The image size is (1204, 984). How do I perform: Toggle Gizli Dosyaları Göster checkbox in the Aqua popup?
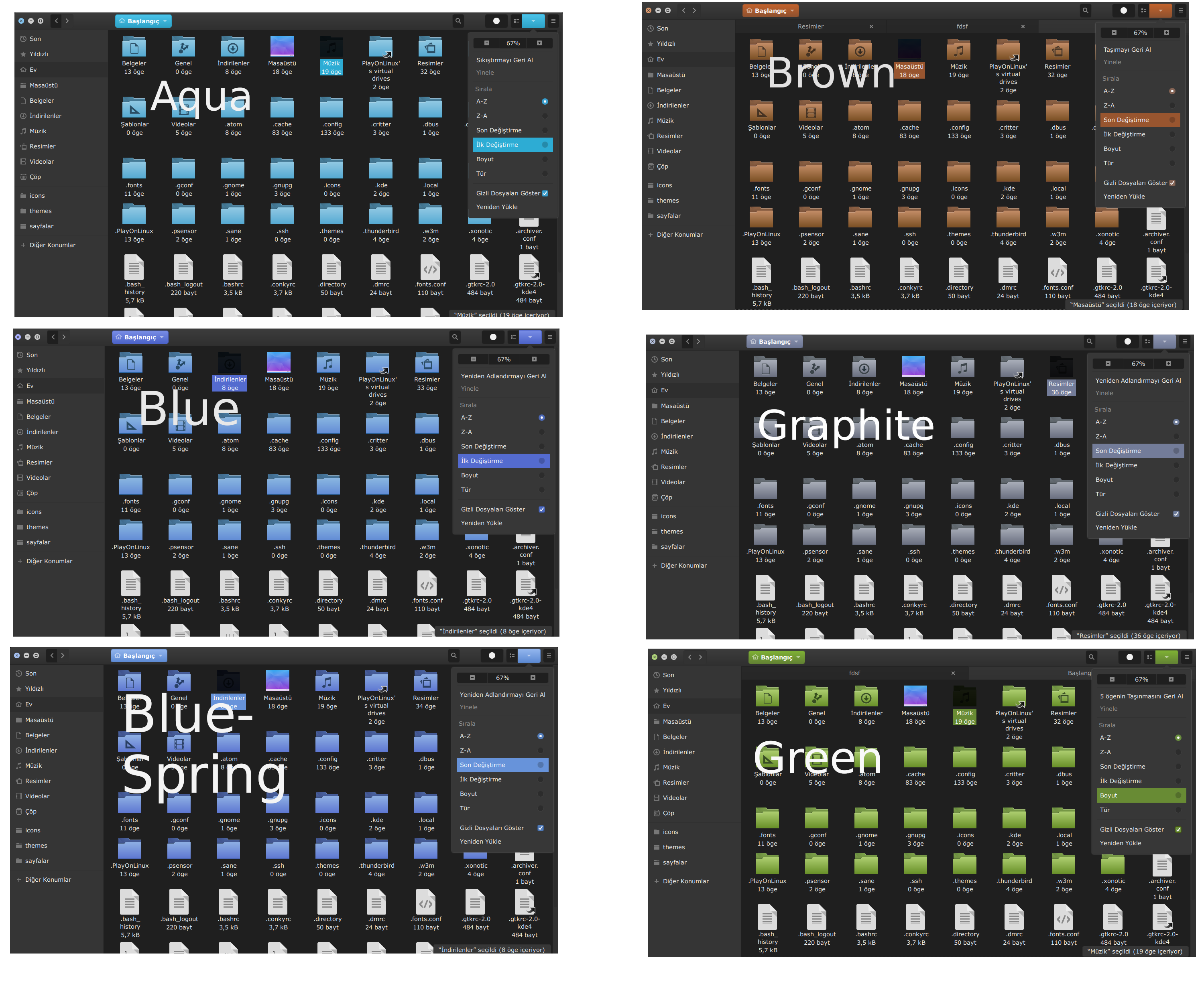coord(545,193)
